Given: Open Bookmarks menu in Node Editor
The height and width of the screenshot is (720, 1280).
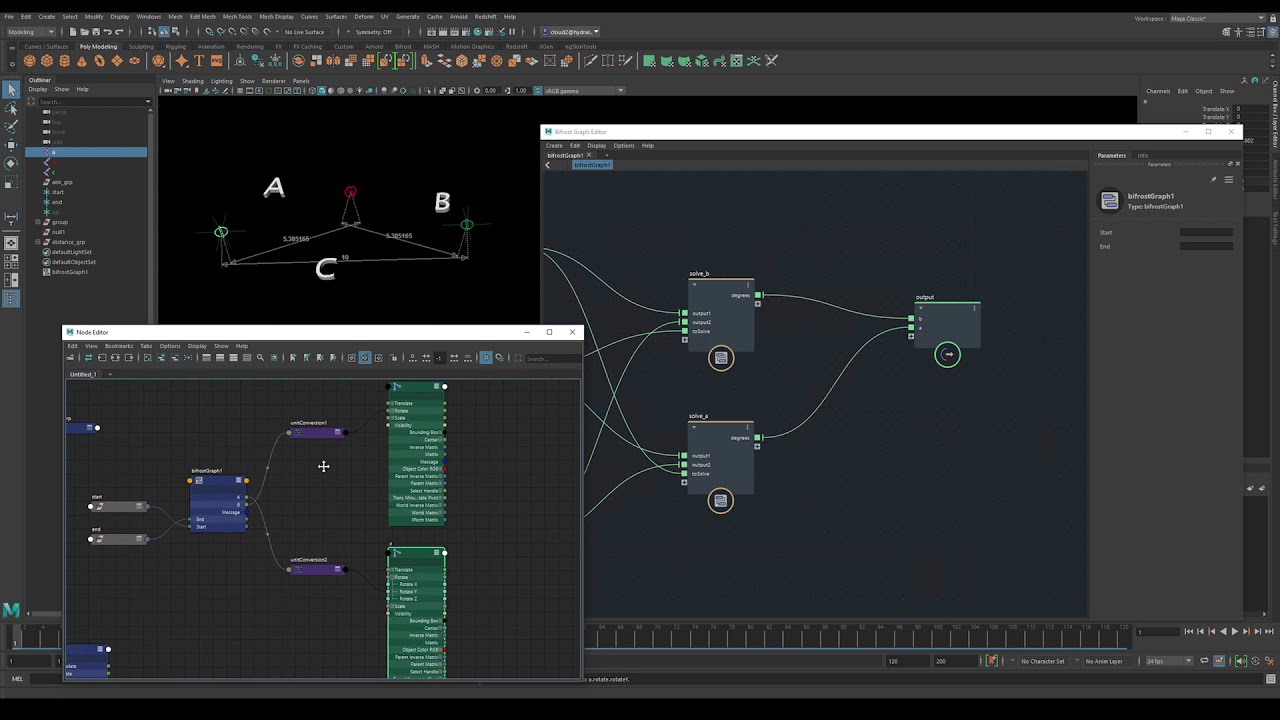Looking at the screenshot, I should (118, 346).
